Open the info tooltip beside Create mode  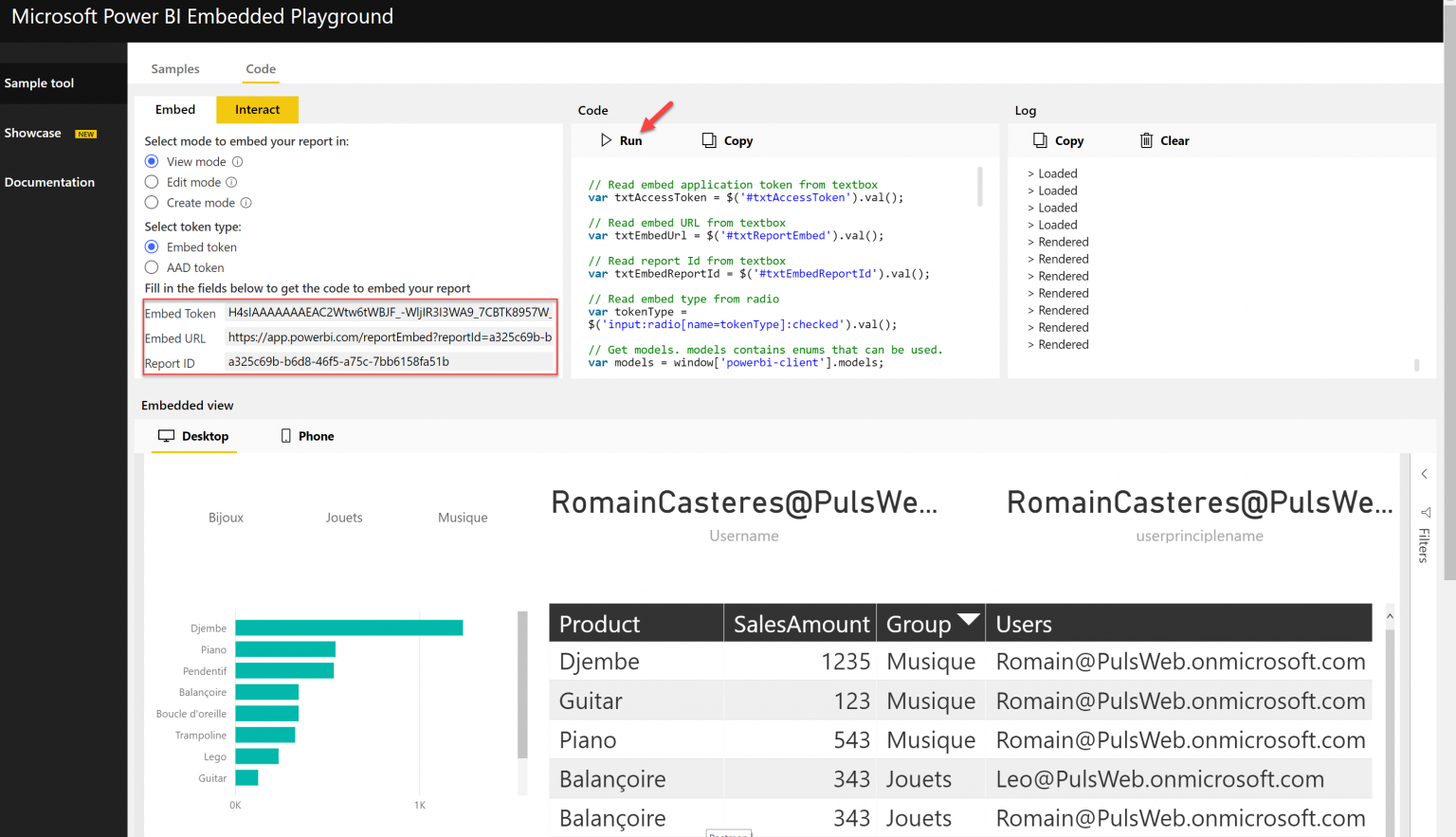click(246, 202)
